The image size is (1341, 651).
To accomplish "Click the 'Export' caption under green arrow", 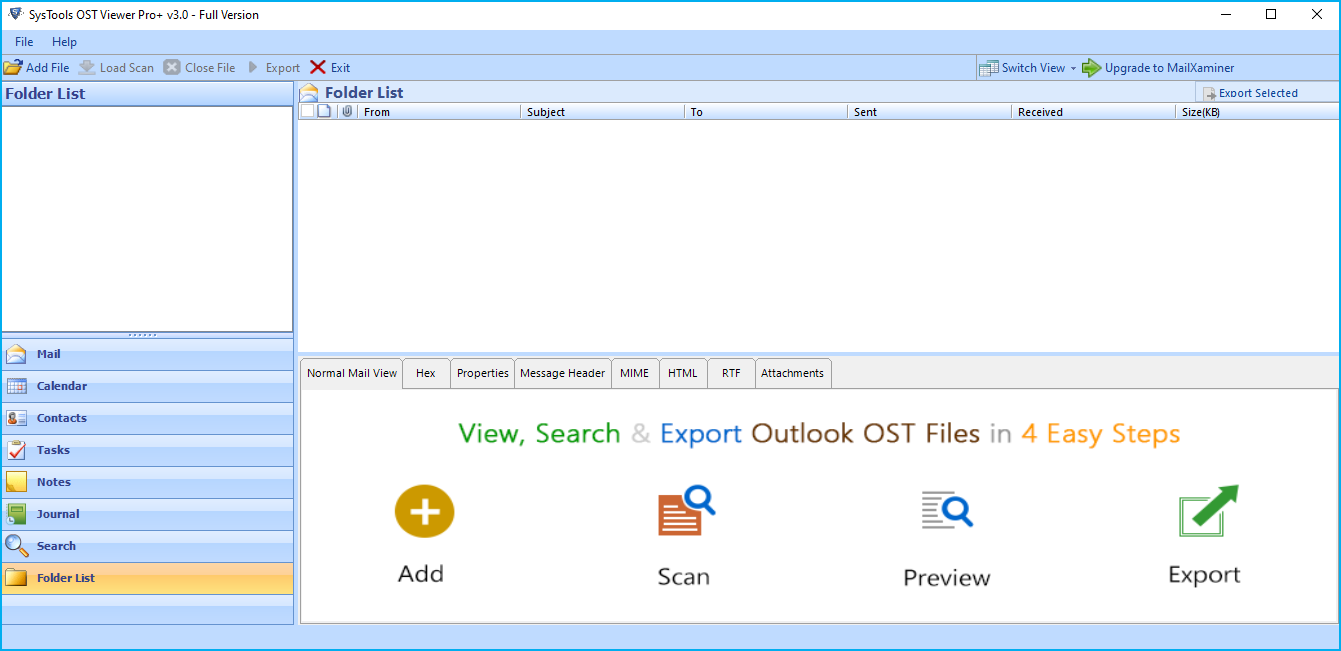I will click(x=1205, y=575).
